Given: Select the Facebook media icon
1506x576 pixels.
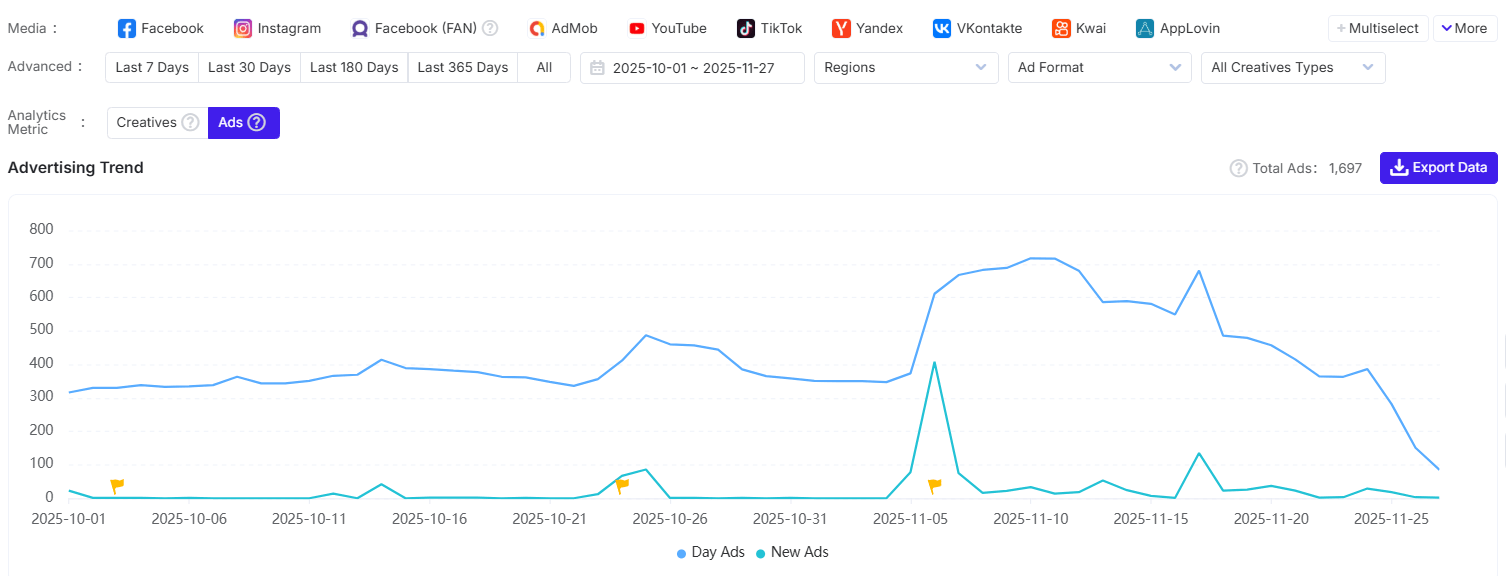Looking at the screenshot, I should click(x=127, y=28).
